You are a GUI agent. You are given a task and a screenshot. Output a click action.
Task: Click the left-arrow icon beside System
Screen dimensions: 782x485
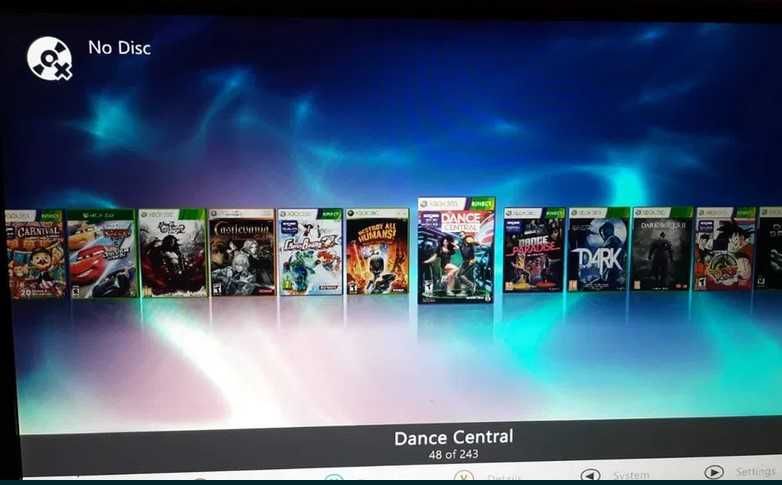point(590,475)
